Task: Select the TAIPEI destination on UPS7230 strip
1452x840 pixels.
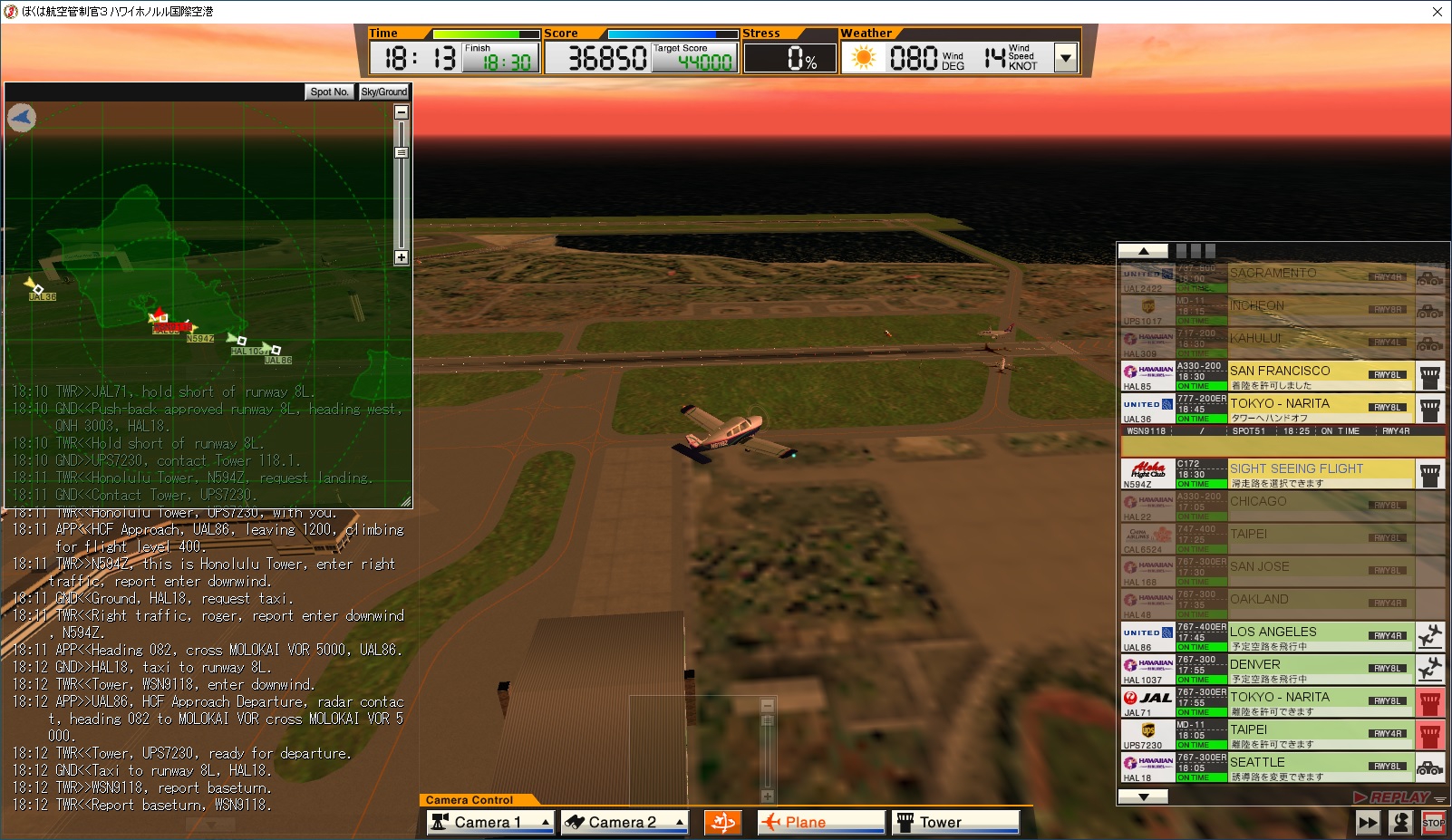Action: (1249, 729)
